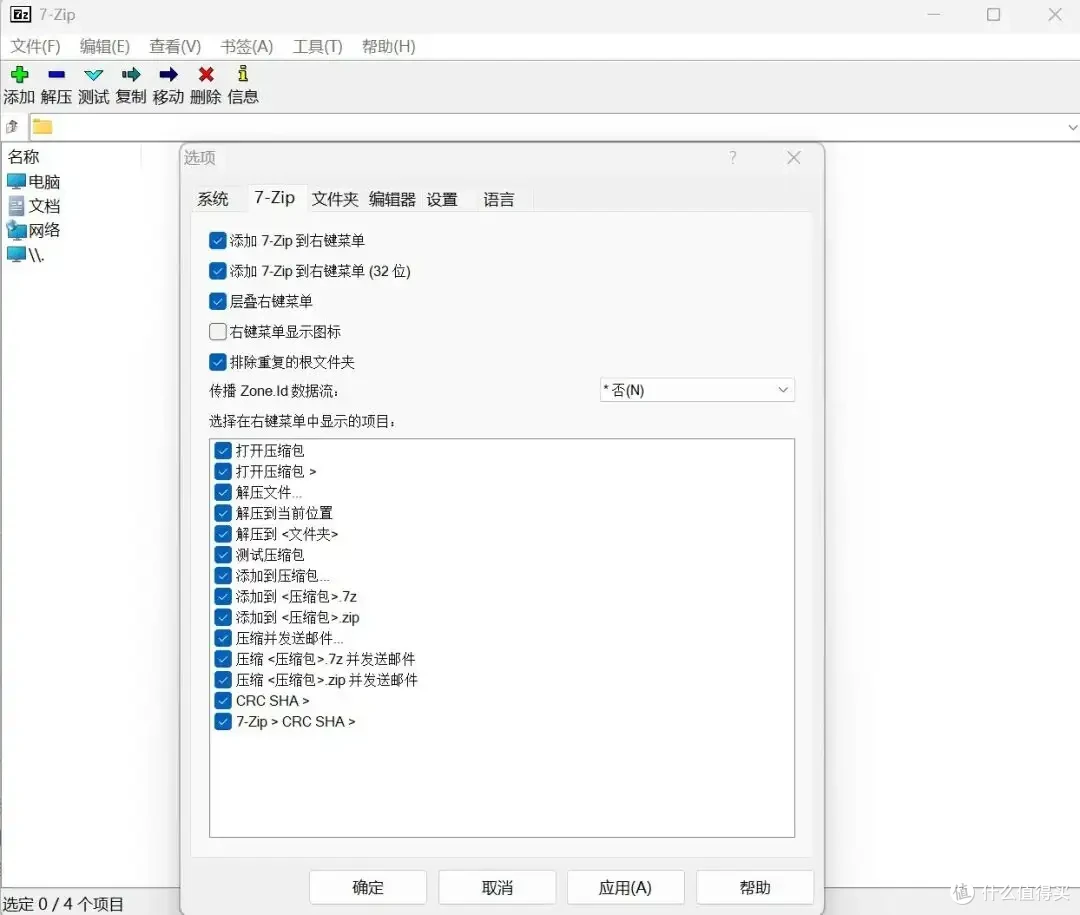Uncheck 压缩并发送邮件... list item
Screen dimensions: 1080x915
(222, 638)
